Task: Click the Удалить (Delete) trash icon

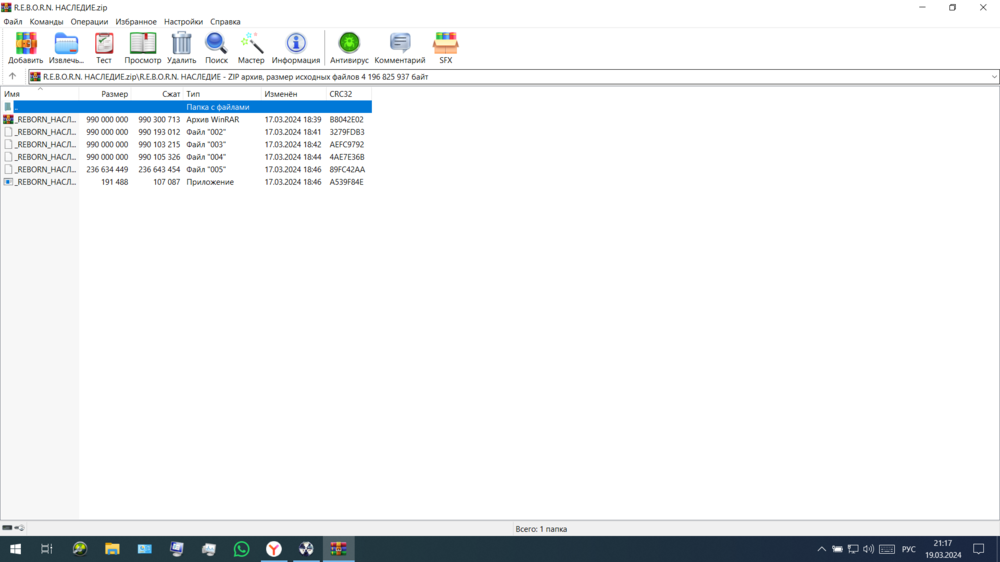Action: (x=181, y=47)
